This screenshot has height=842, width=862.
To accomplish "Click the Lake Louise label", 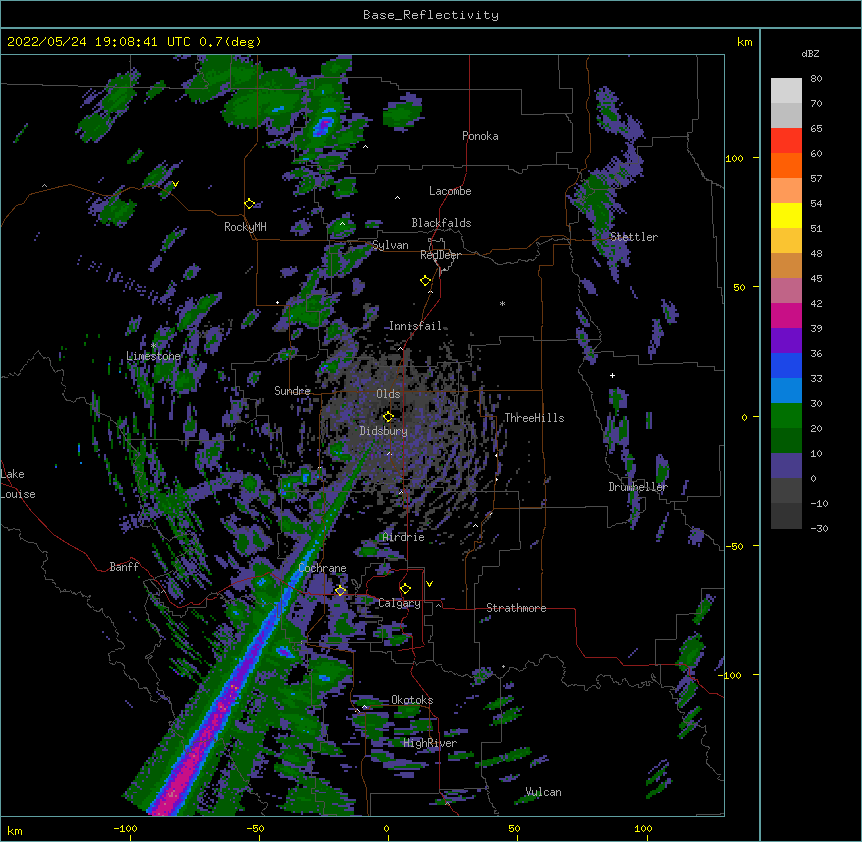I will [18, 484].
